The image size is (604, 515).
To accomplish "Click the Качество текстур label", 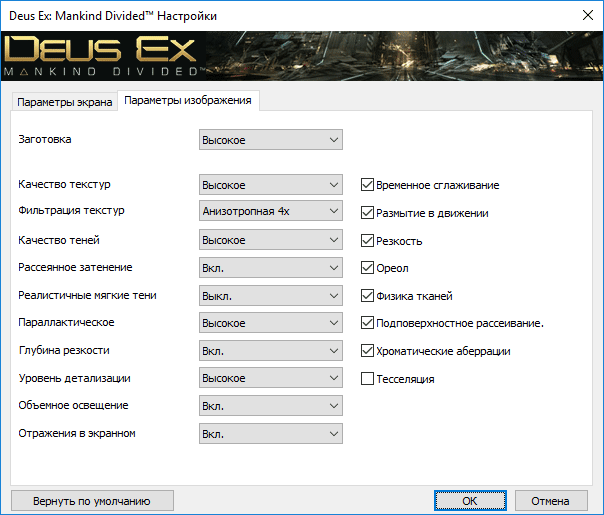I will coord(64,184).
